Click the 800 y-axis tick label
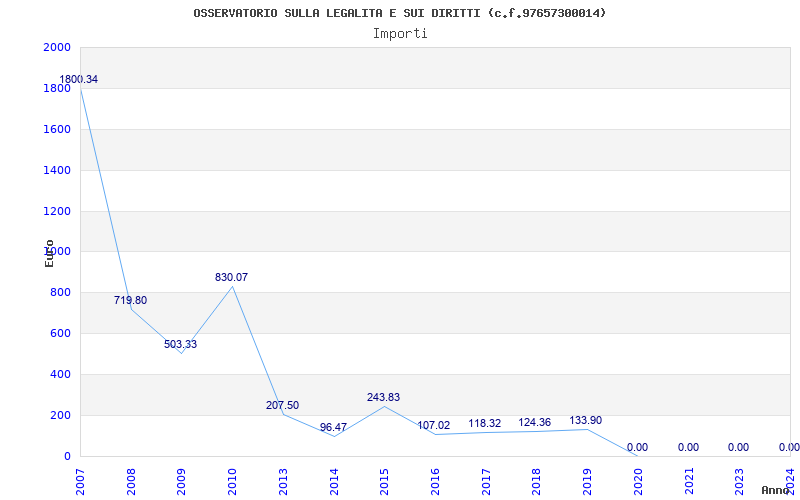The height and width of the screenshot is (500, 800). click(60, 293)
